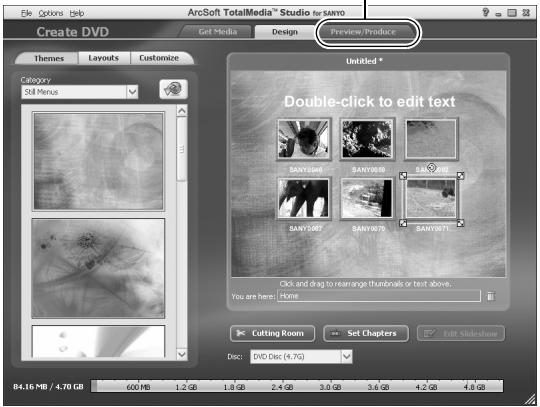Click the SANY0048 thumbnail label
The image size is (540, 407).
(x=306, y=170)
